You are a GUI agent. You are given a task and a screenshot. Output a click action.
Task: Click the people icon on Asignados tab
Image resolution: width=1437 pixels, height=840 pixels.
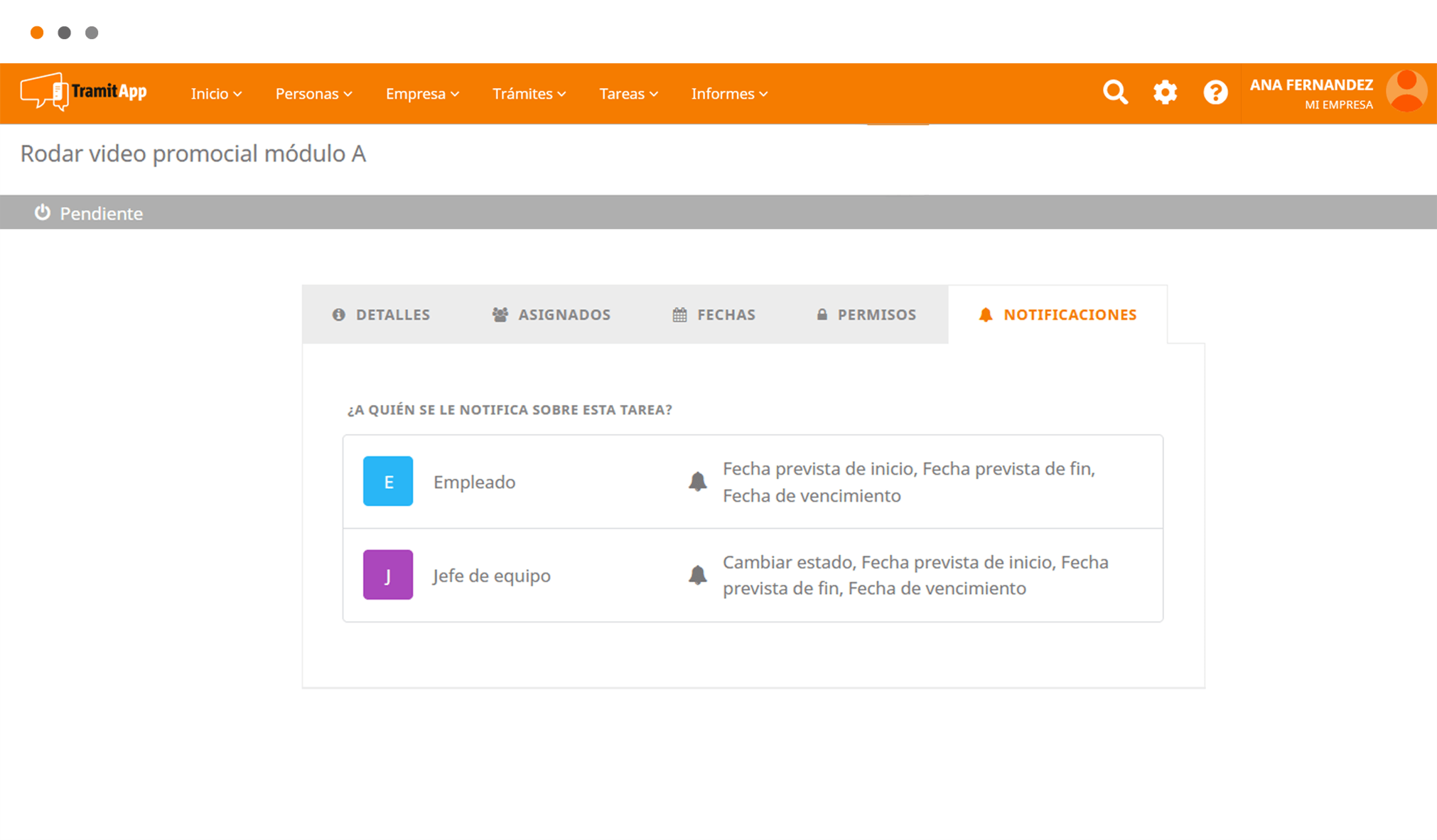(500, 314)
